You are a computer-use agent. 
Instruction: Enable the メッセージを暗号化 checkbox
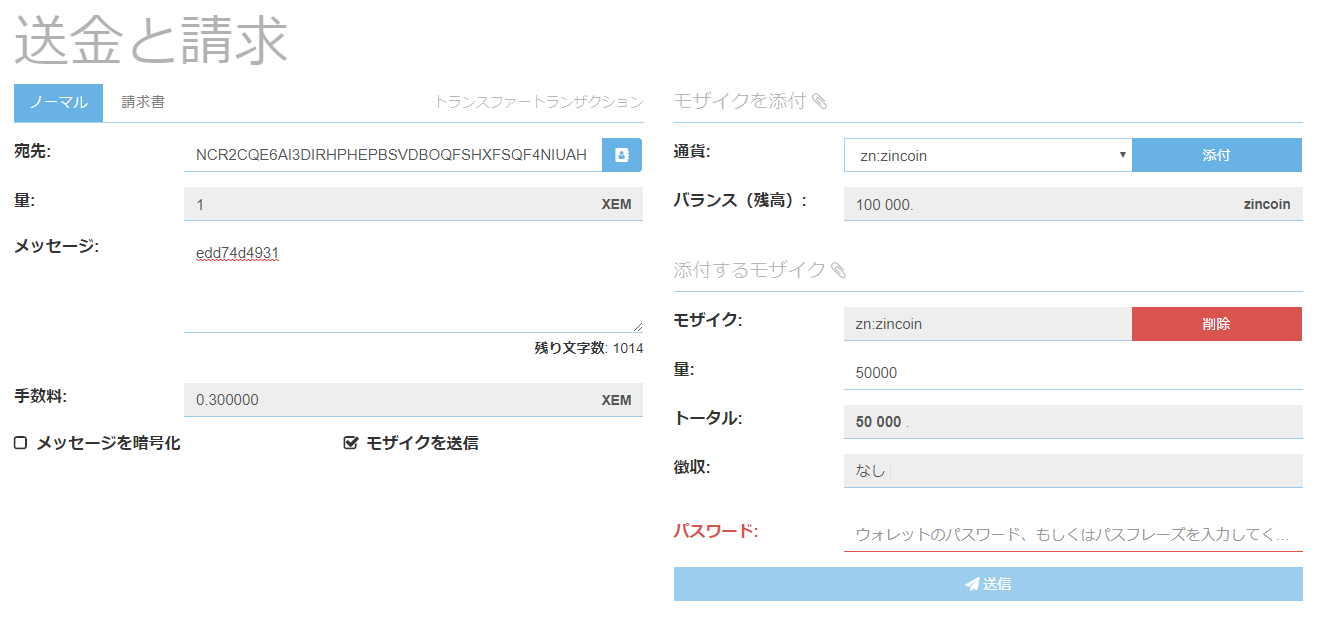click(20, 442)
